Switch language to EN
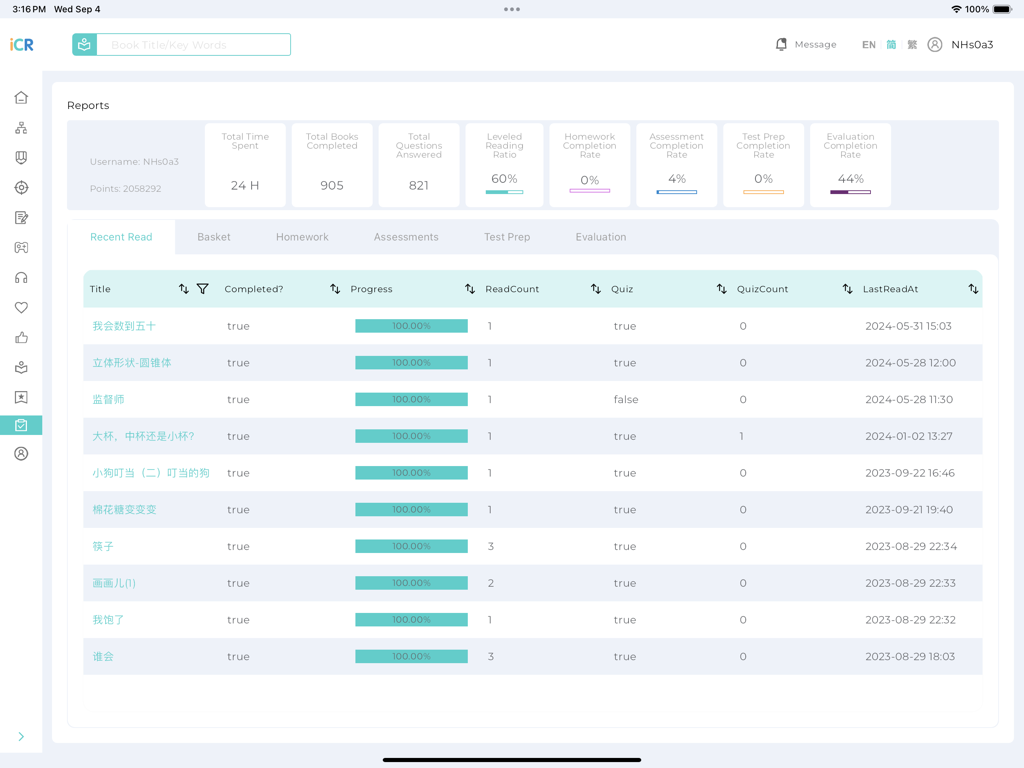Viewport: 1024px width, 768px height. [868, 44]
